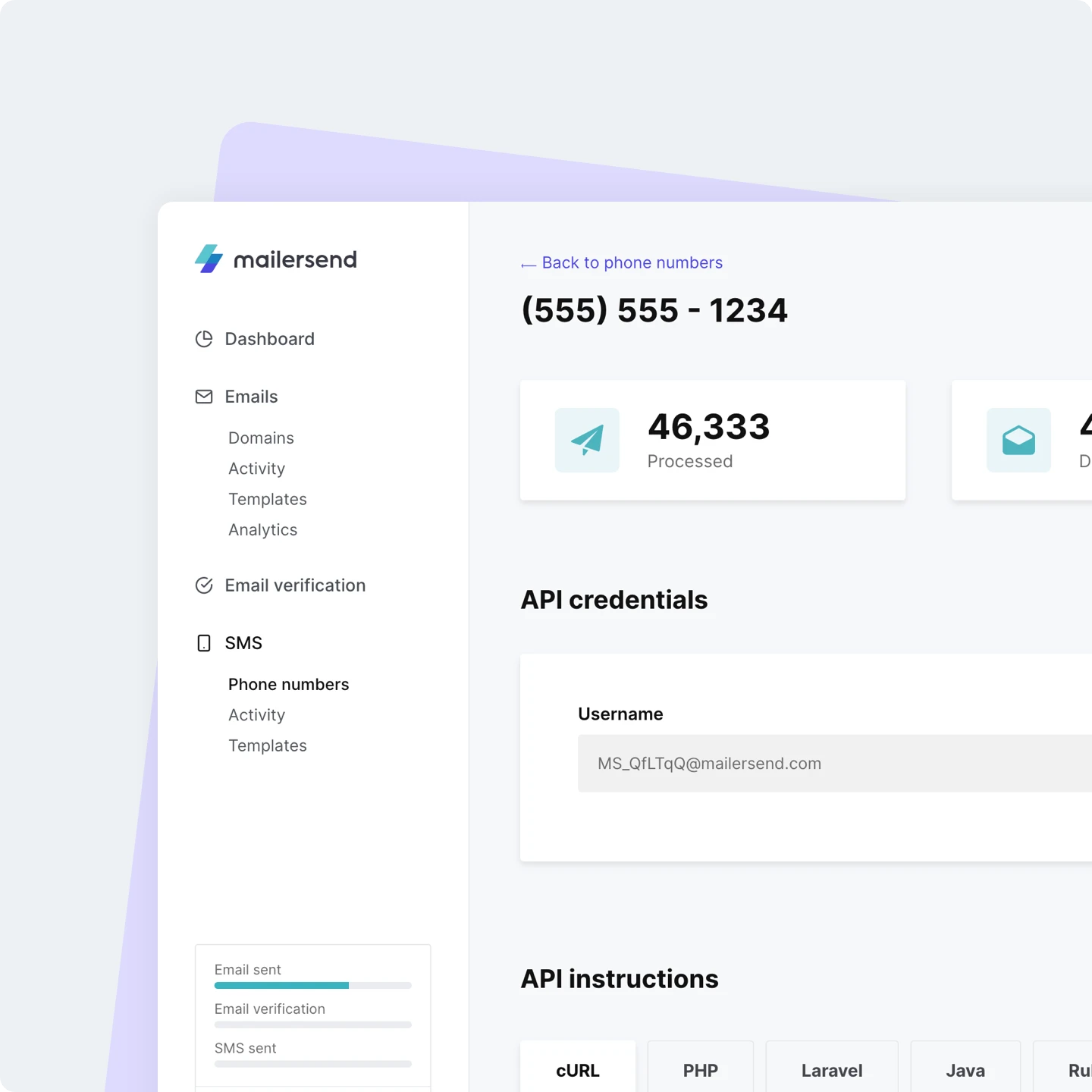The height and width of the screenshot is (1092, 1092).
Task: Click the Email sent progress bar
Action: click(313, 986)
